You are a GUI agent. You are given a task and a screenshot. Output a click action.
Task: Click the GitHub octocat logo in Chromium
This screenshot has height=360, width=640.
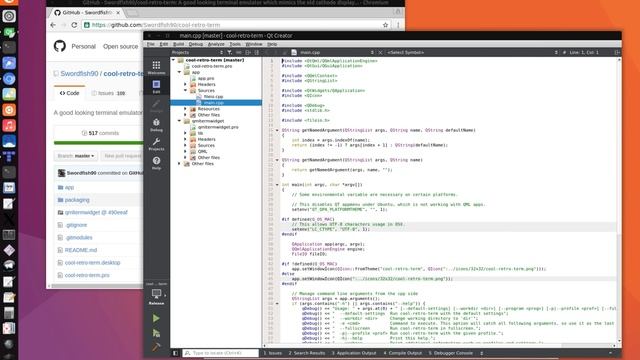tap(60, 46)
